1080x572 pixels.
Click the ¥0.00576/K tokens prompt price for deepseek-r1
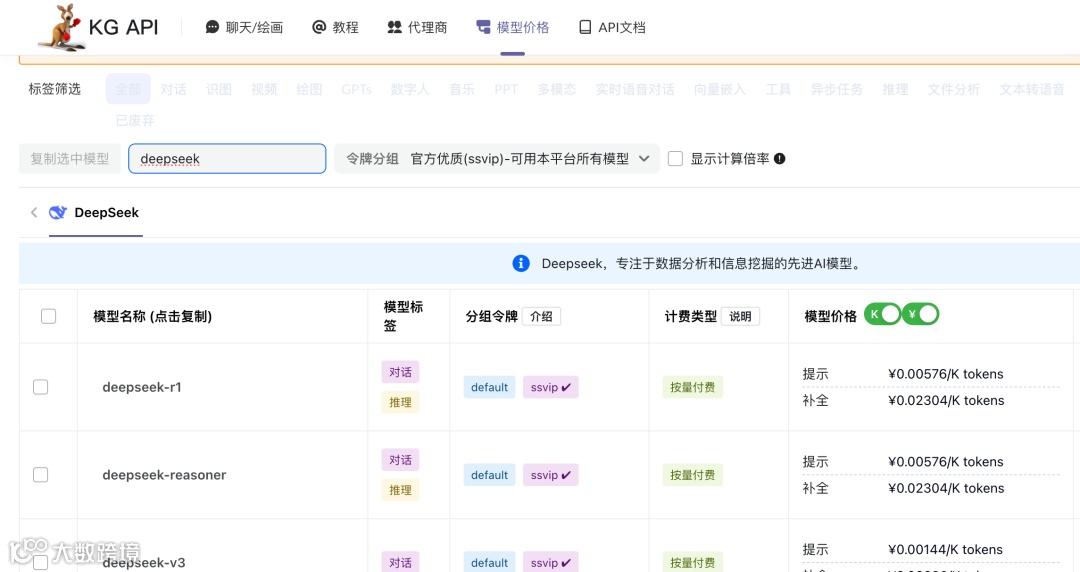946,374
